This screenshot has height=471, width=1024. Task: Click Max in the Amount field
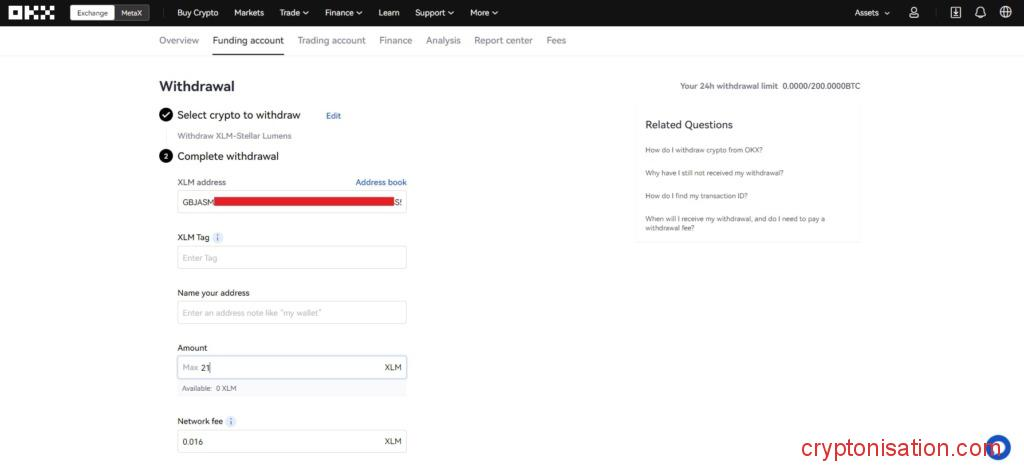(190, 368)
